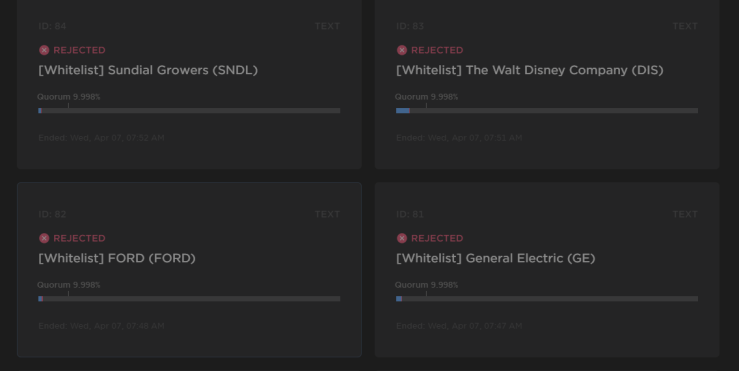Click the ID: 84 label

pyautogui.click(x=52, y=26)
